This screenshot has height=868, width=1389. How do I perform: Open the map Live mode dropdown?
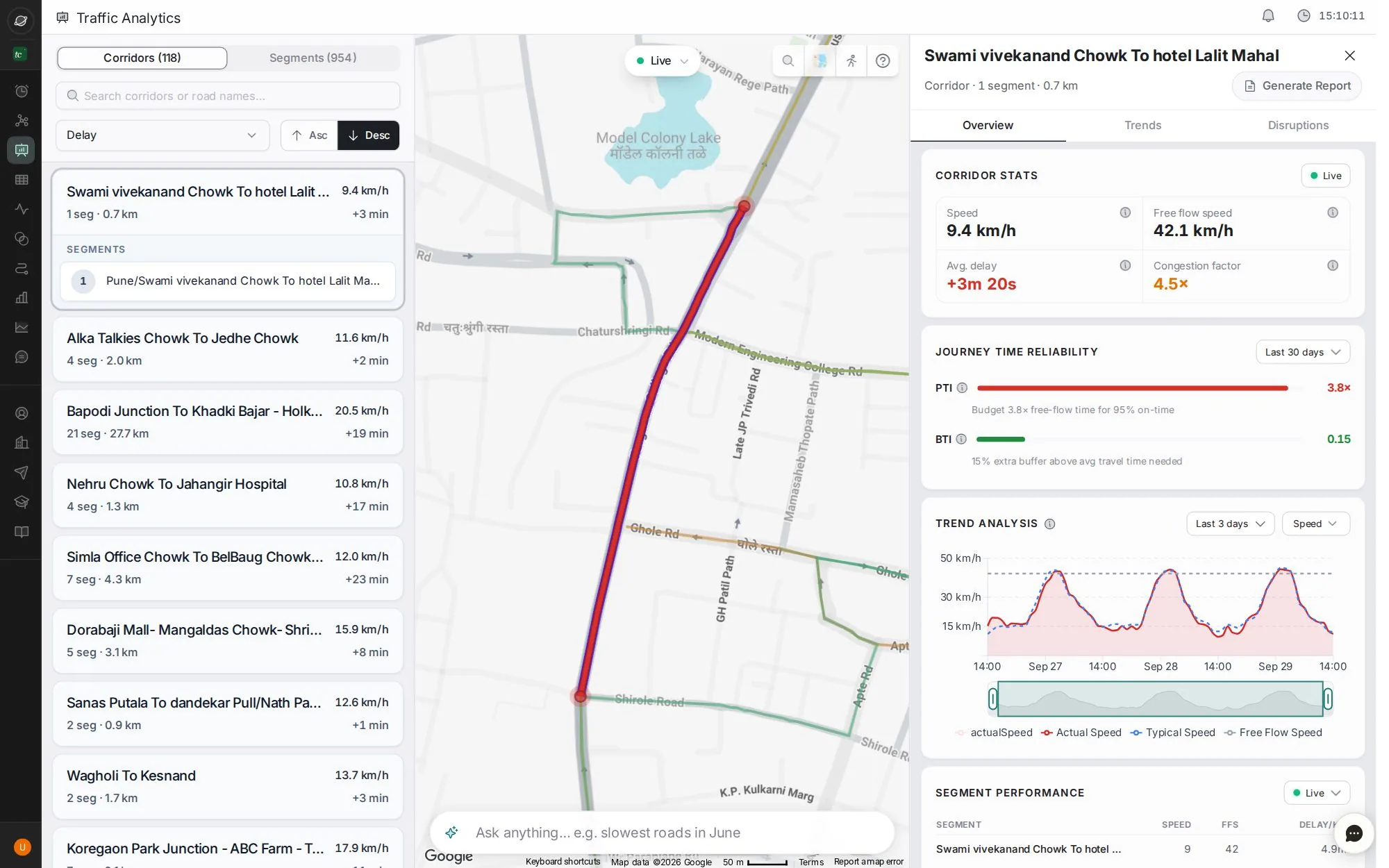click(662, 61)
